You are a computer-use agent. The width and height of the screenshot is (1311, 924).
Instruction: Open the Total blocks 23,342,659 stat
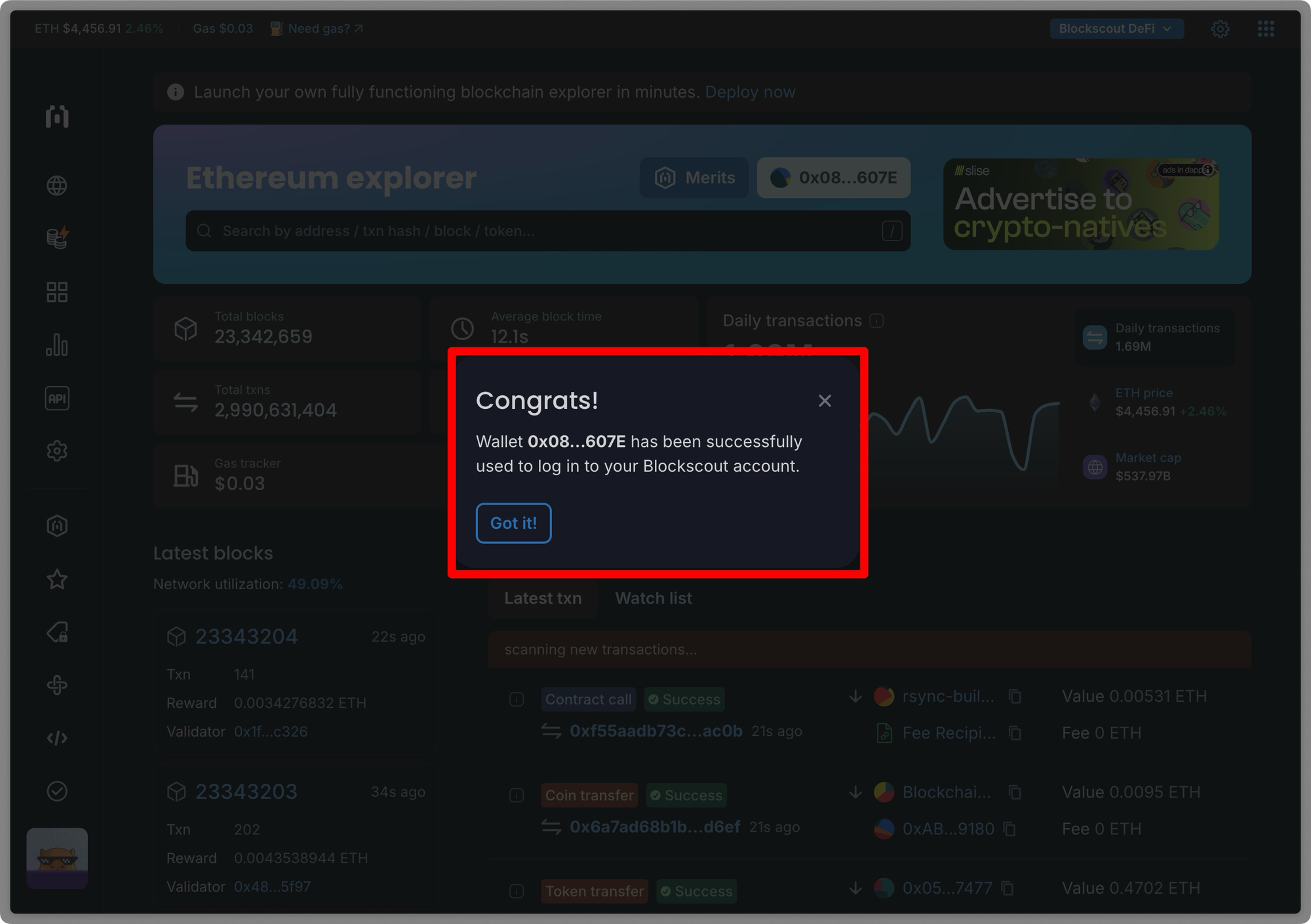(288, 328)
